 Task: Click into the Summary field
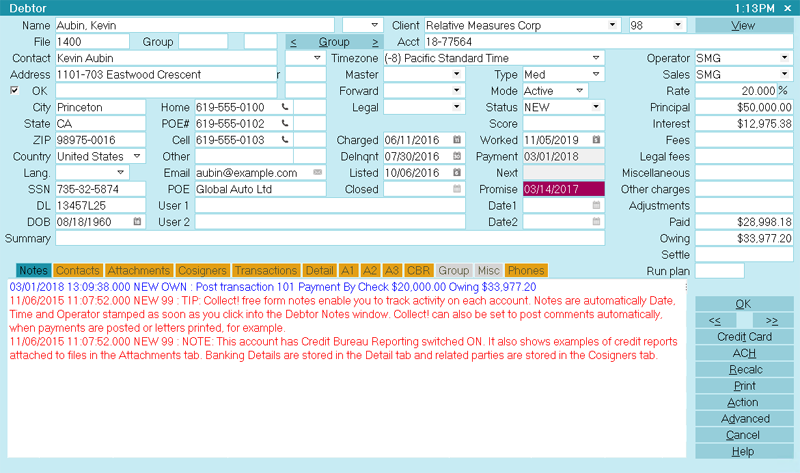coord(330,238)
